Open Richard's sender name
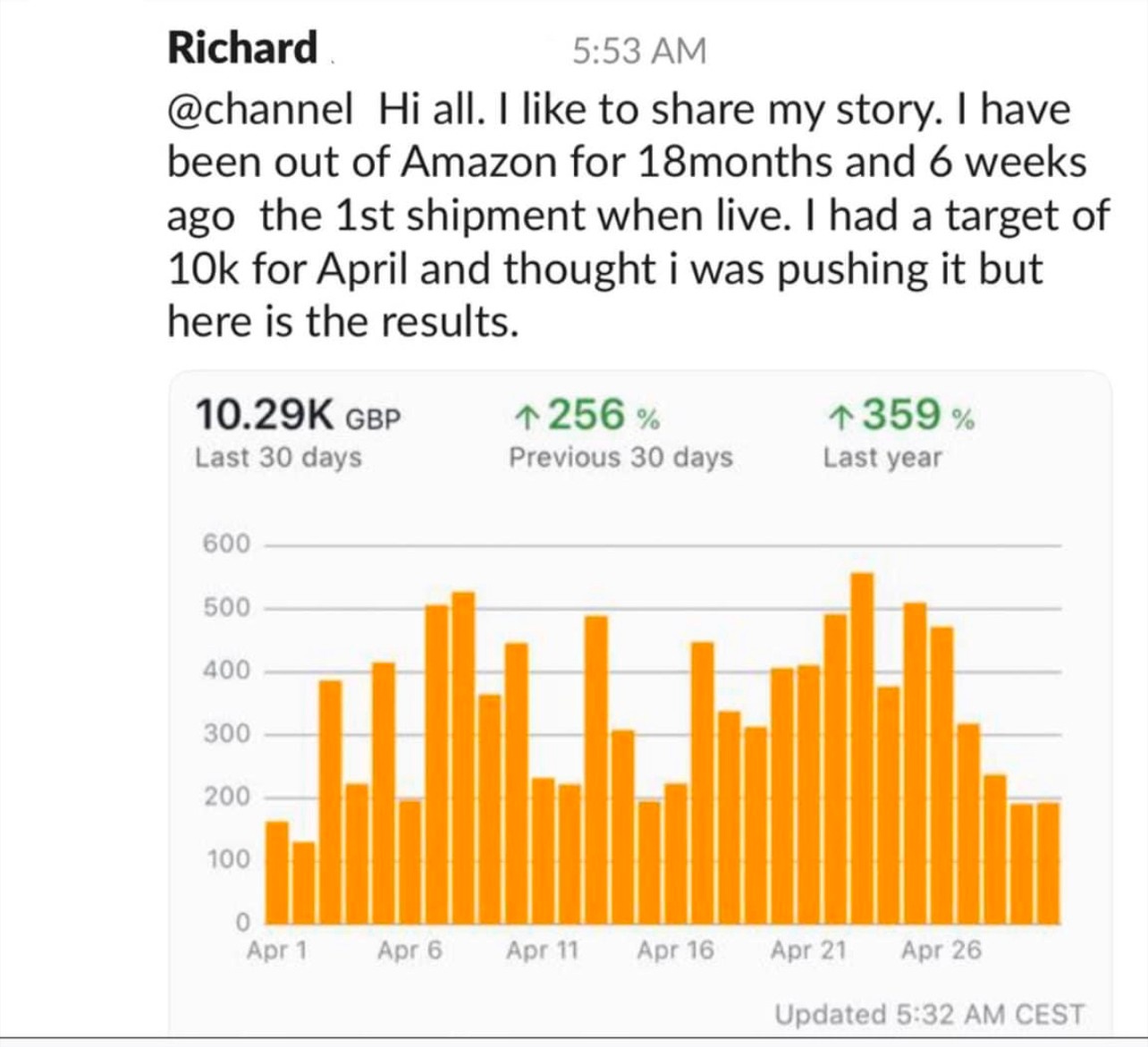1148x1047 pixels. pyautogui.click(x=242, y=47)
